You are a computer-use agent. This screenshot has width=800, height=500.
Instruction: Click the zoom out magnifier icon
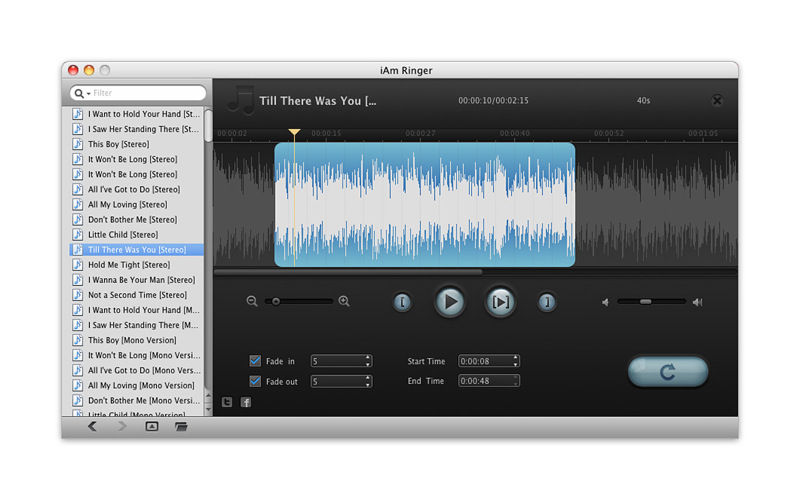click(252, 301)
